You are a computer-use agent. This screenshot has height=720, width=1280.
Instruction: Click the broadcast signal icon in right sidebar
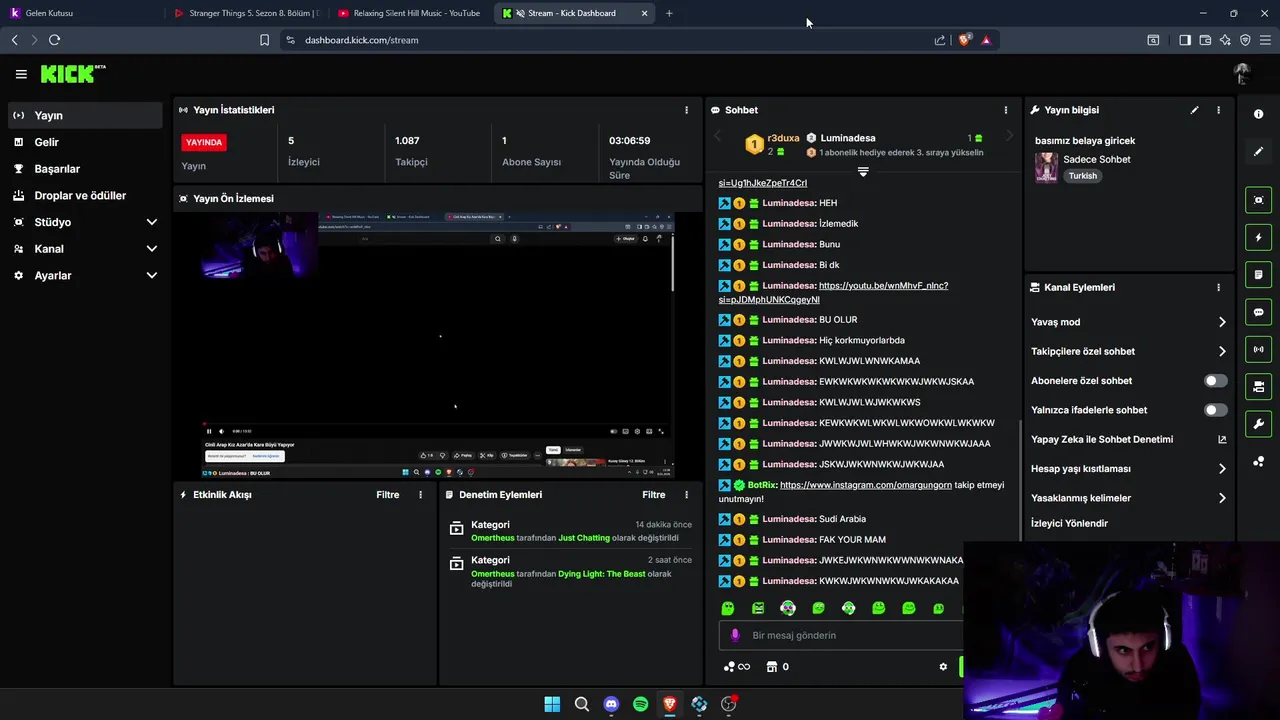click(x=1258, y=349)
